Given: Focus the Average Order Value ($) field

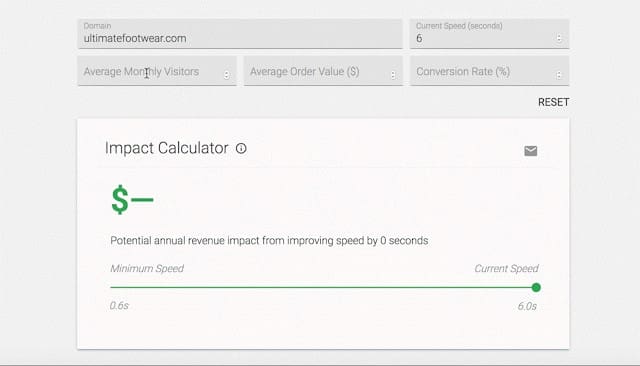Looking at the screenshot, I should tap(323, 71).
